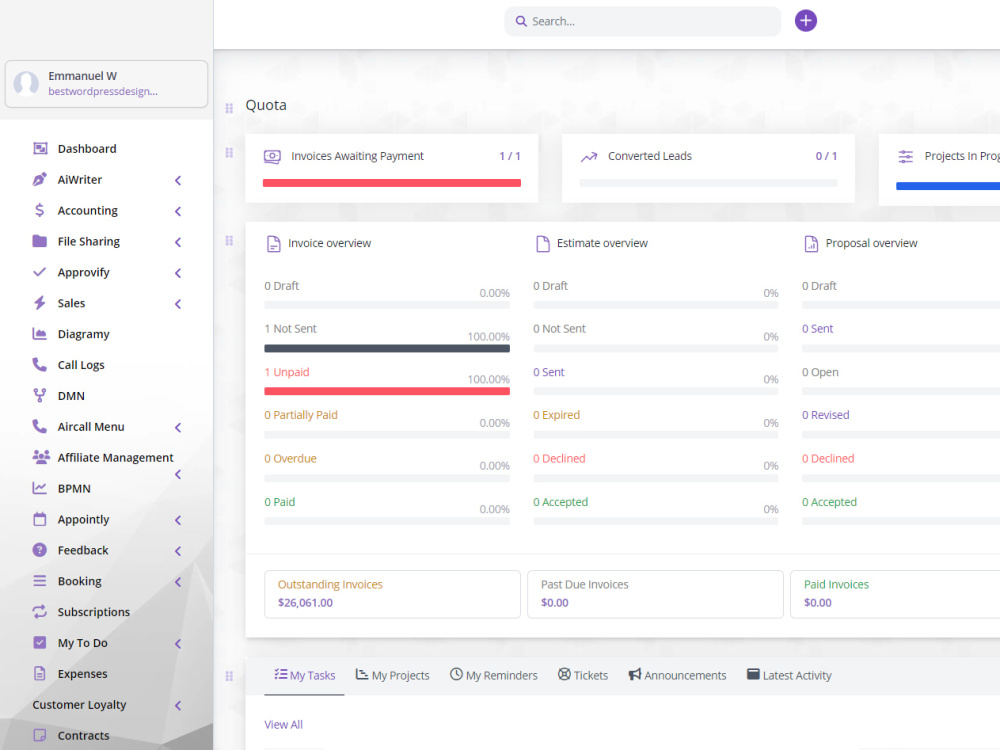Image resolution: width=1000 pixels, height=750 pixels.
Task: Click the Booking list icon
Action: click(x=40, y=580)
